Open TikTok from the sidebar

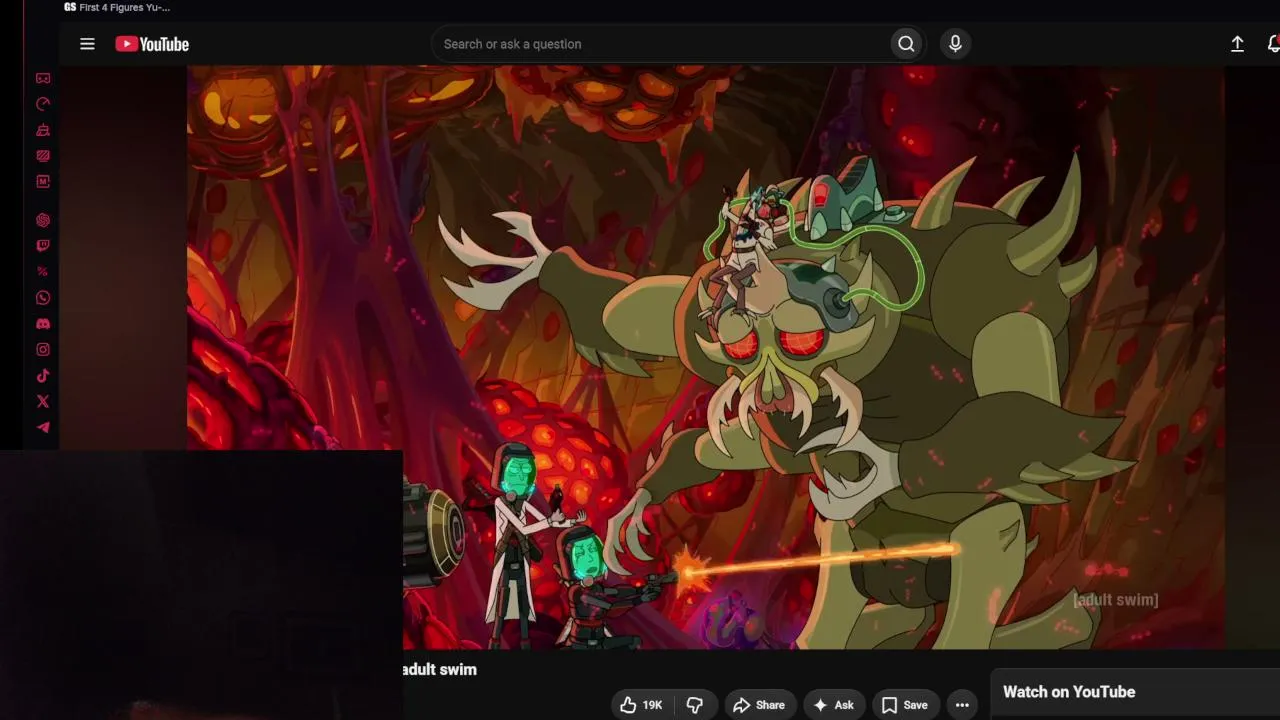tap(43, 376)
